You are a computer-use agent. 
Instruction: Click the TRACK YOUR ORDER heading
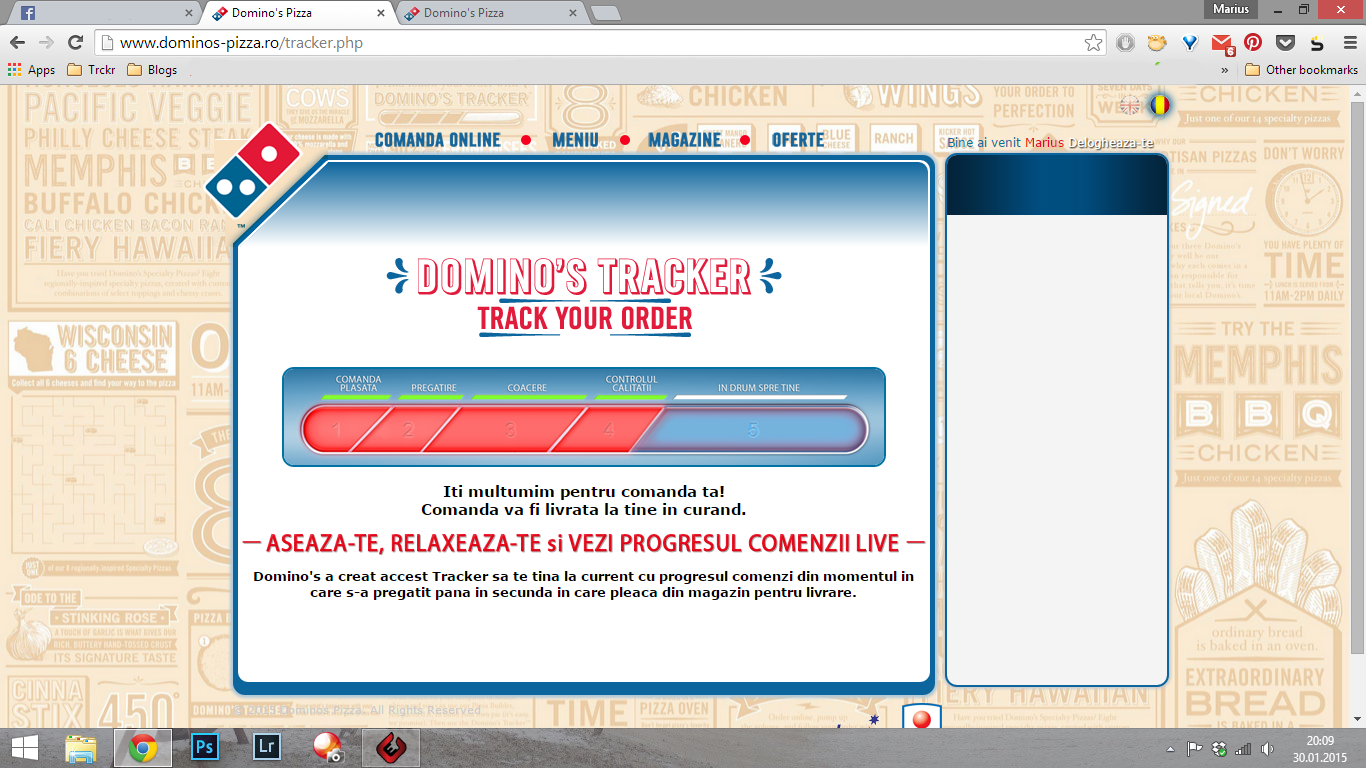[585, 319]
